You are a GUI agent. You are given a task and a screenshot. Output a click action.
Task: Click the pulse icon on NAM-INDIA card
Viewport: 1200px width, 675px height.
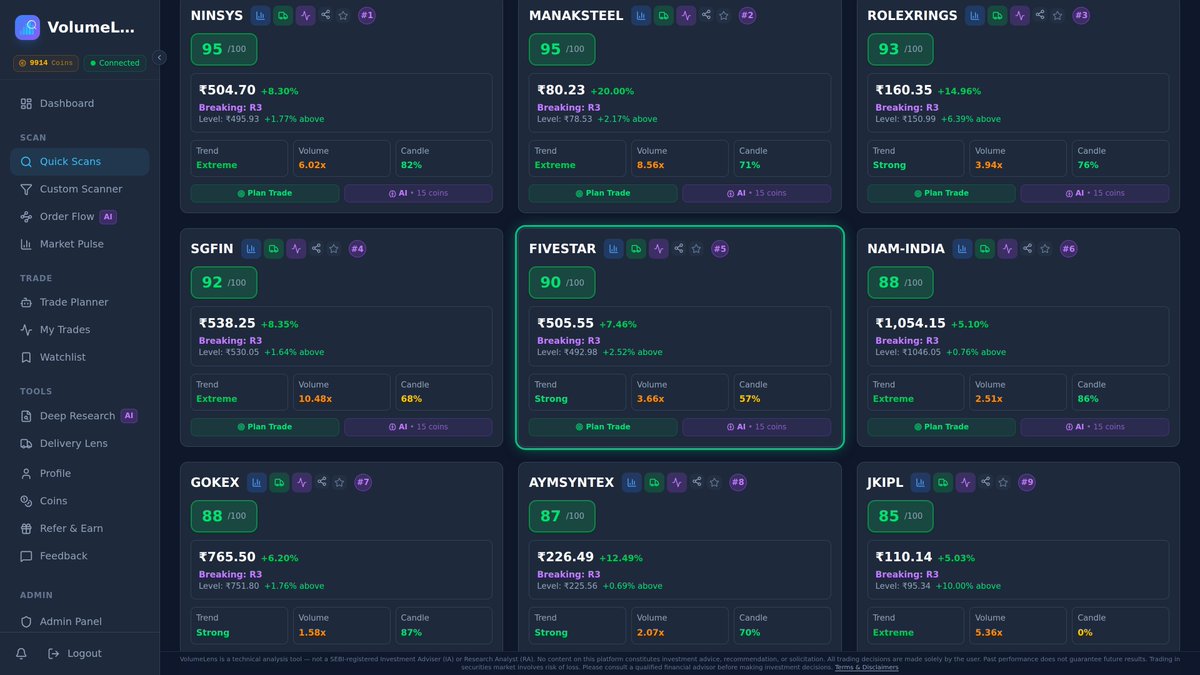pyautogui.click(x=1007, y=249)
